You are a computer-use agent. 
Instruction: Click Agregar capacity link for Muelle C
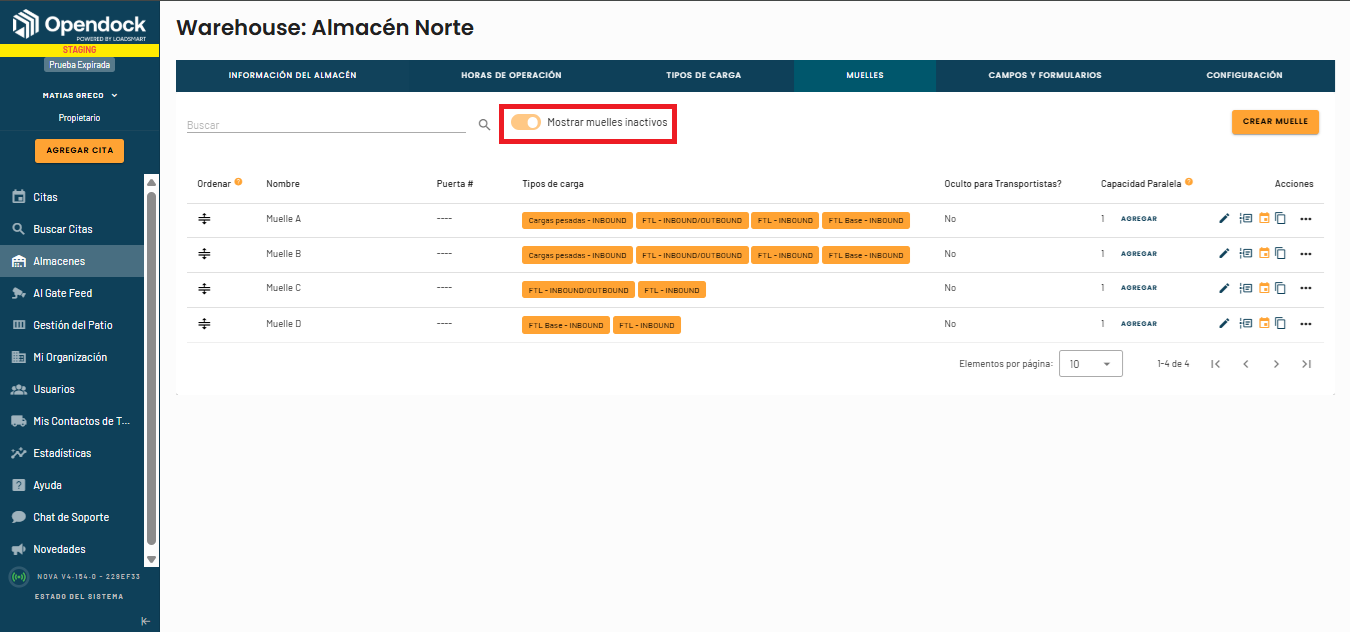(1139, 288)
